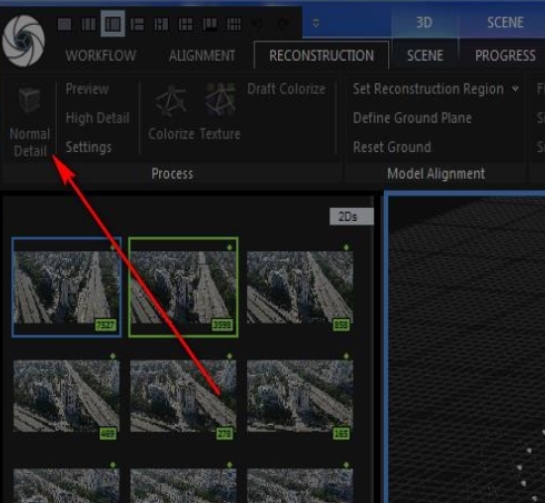Open the 2Ds view selector
This screenshot has height=503, width=545.
point(351,217)
